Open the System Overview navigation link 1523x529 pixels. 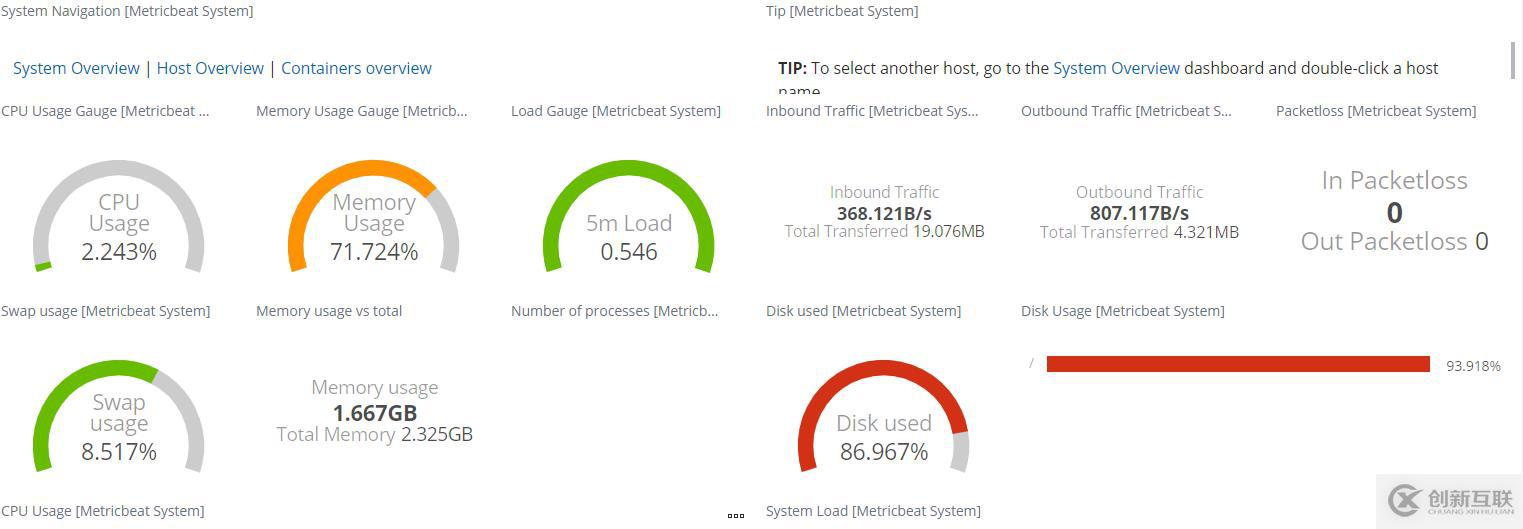(x=76, y=68)
